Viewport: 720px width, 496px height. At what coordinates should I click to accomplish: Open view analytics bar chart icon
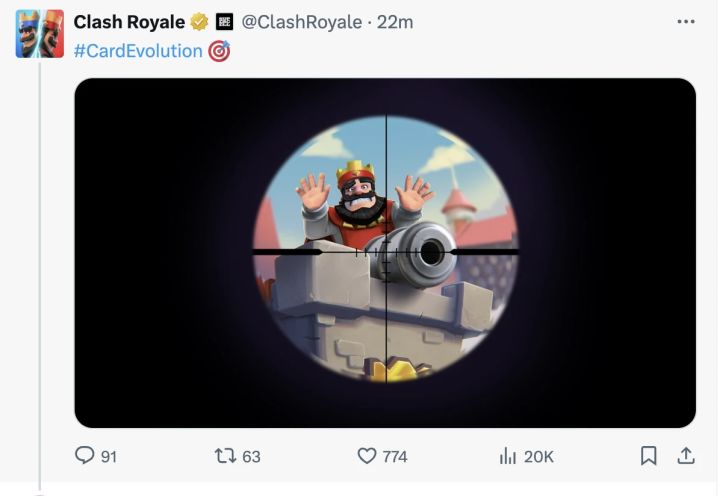click(x=507, y=456)
